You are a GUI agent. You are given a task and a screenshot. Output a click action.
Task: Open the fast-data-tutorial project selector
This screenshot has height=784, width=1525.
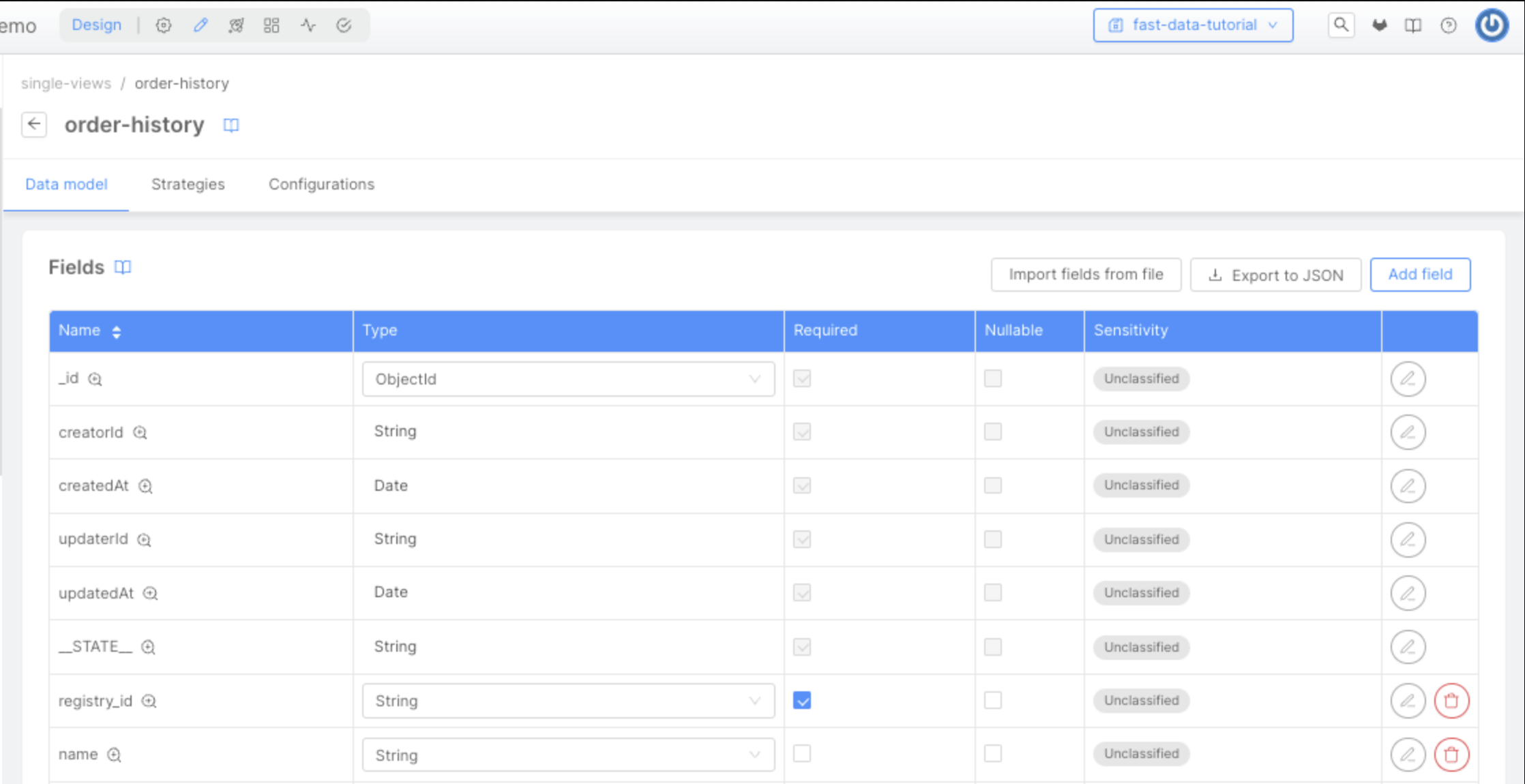(x=1193, y=25)
